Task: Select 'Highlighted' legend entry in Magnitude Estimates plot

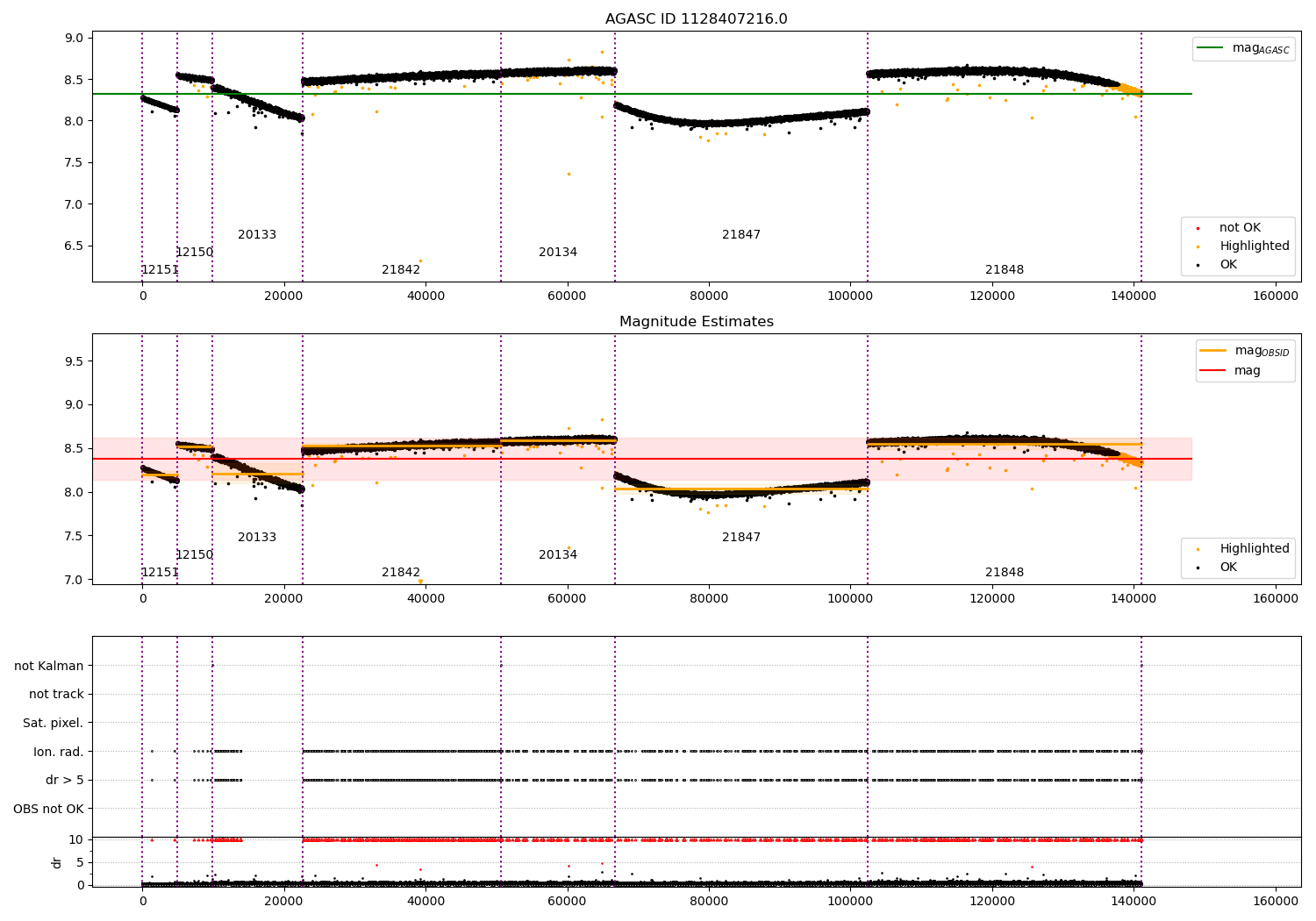Action: coord(1254,549)
